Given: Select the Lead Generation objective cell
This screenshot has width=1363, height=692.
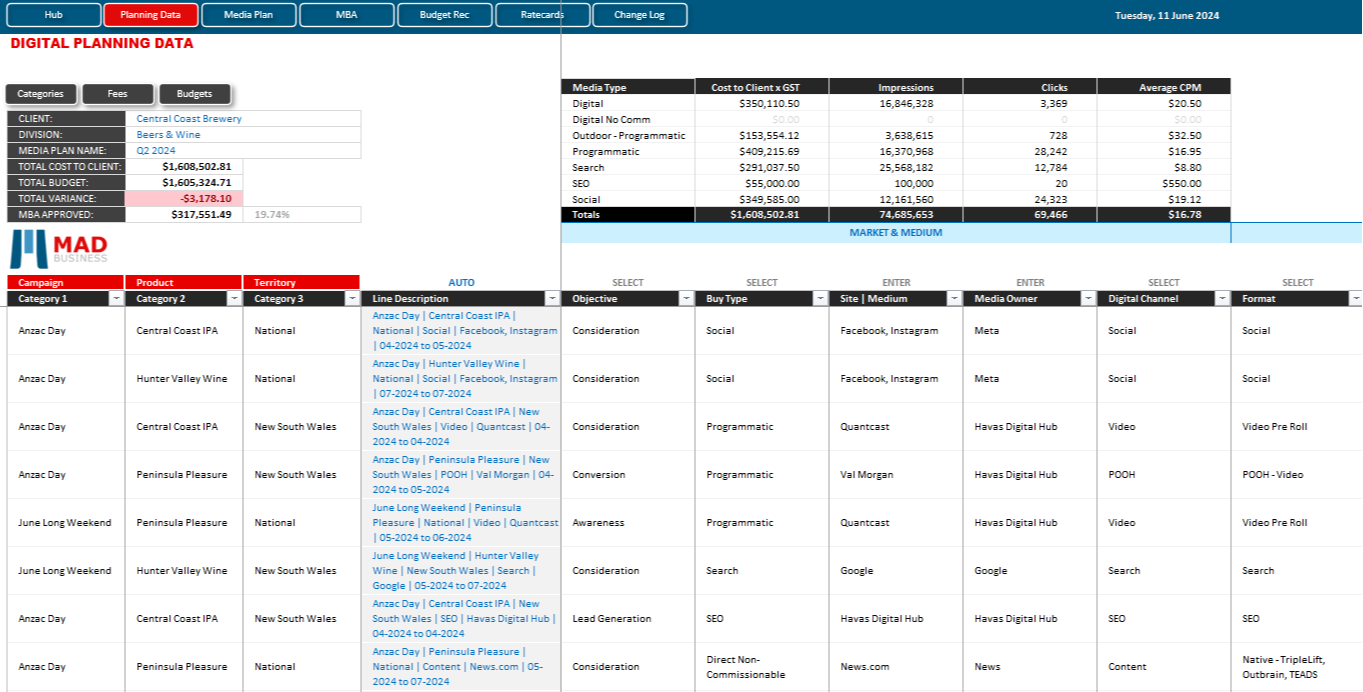Looking at the screenshot, I should pyautogui.click(x=628, y=619).
